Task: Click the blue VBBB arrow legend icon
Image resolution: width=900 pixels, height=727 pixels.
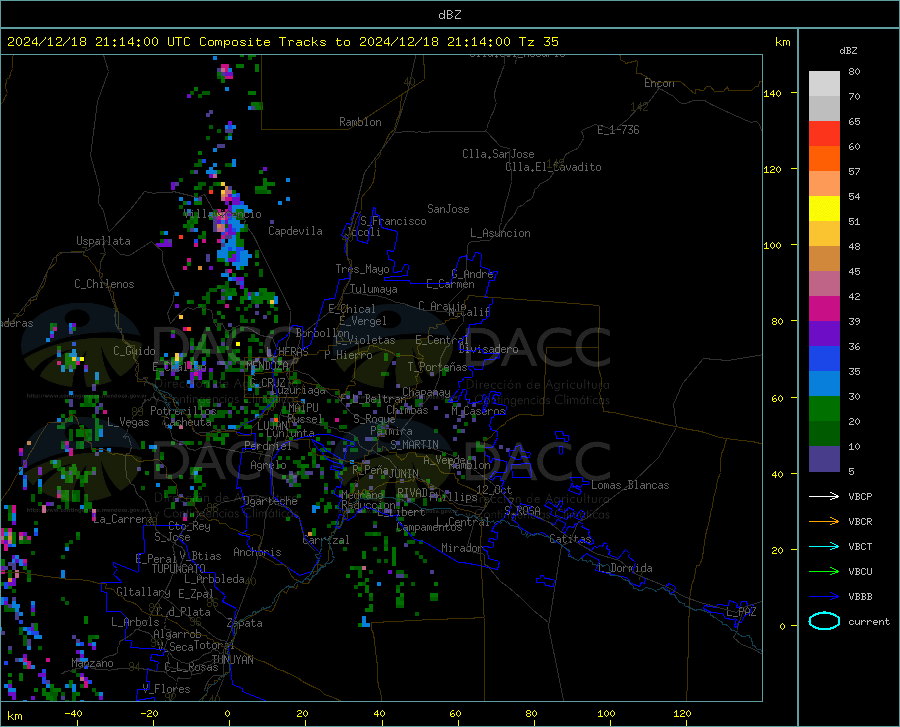Action: coord(824,597)
